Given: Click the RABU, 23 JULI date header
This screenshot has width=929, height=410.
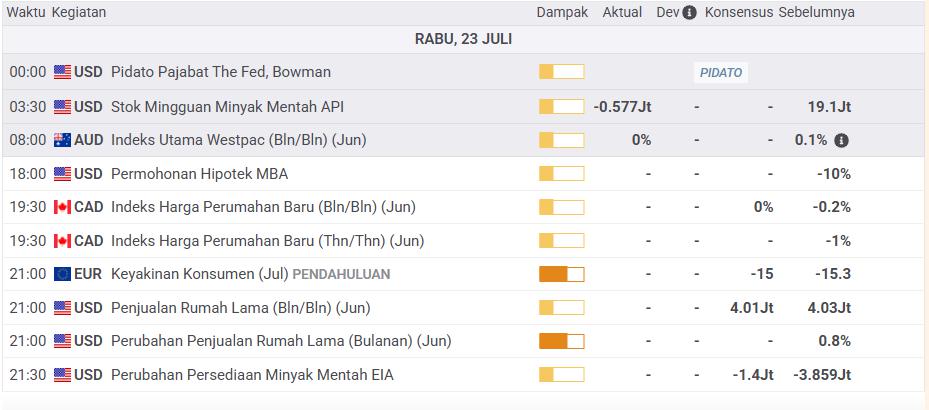Looking at the screenshot, I should pyautogui.click(x=463, y=39).
